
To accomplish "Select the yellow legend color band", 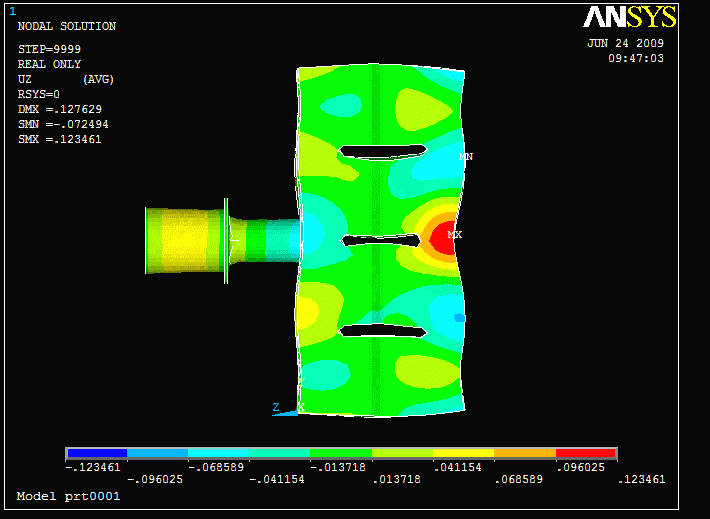I will point(463,453).
